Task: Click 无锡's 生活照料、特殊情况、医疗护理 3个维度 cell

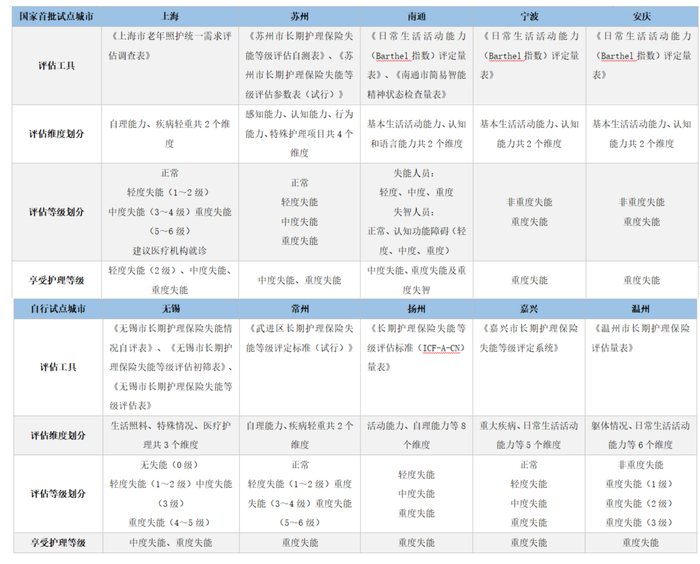Action: 171,435
